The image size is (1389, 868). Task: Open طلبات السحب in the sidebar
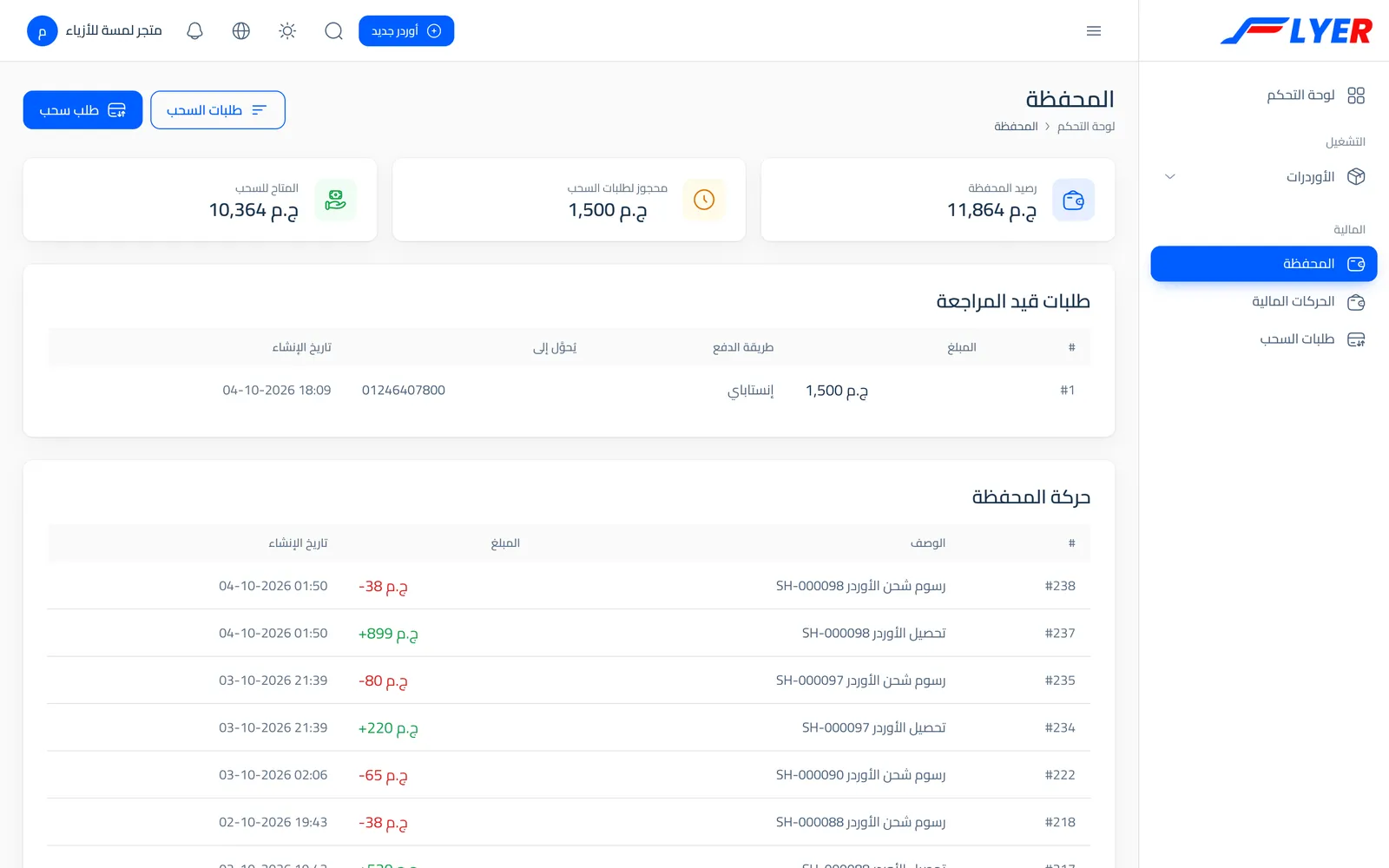tap(1264, 339)
